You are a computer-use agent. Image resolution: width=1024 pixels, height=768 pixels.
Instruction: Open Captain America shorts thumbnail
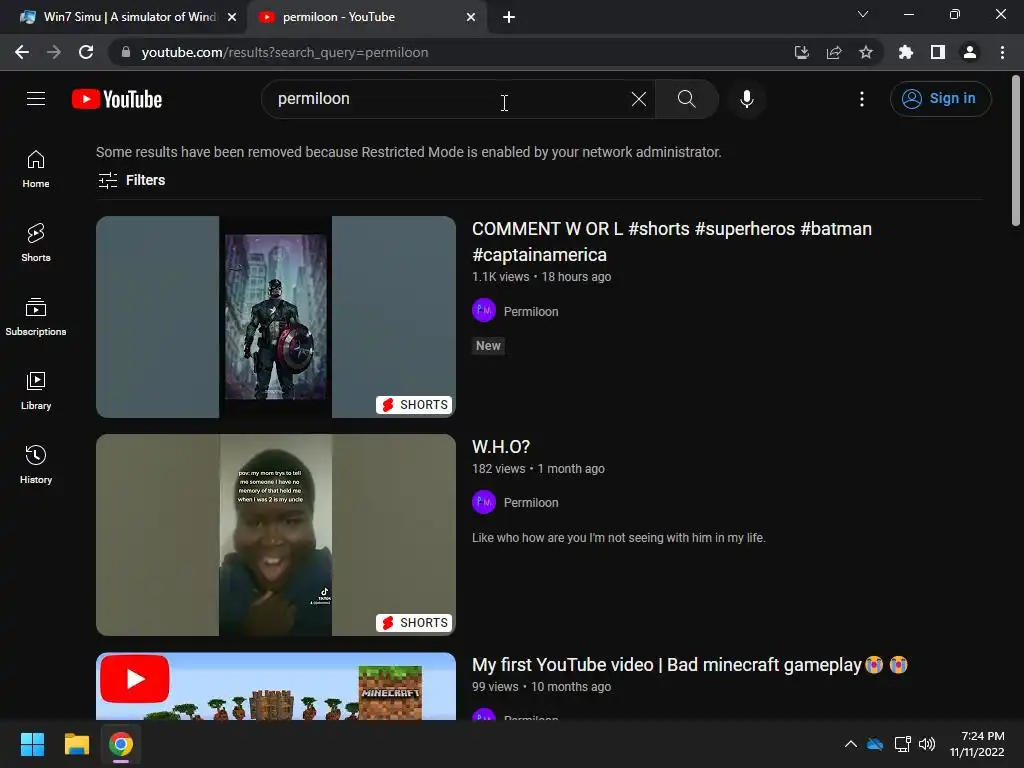(x=276, y=317)
